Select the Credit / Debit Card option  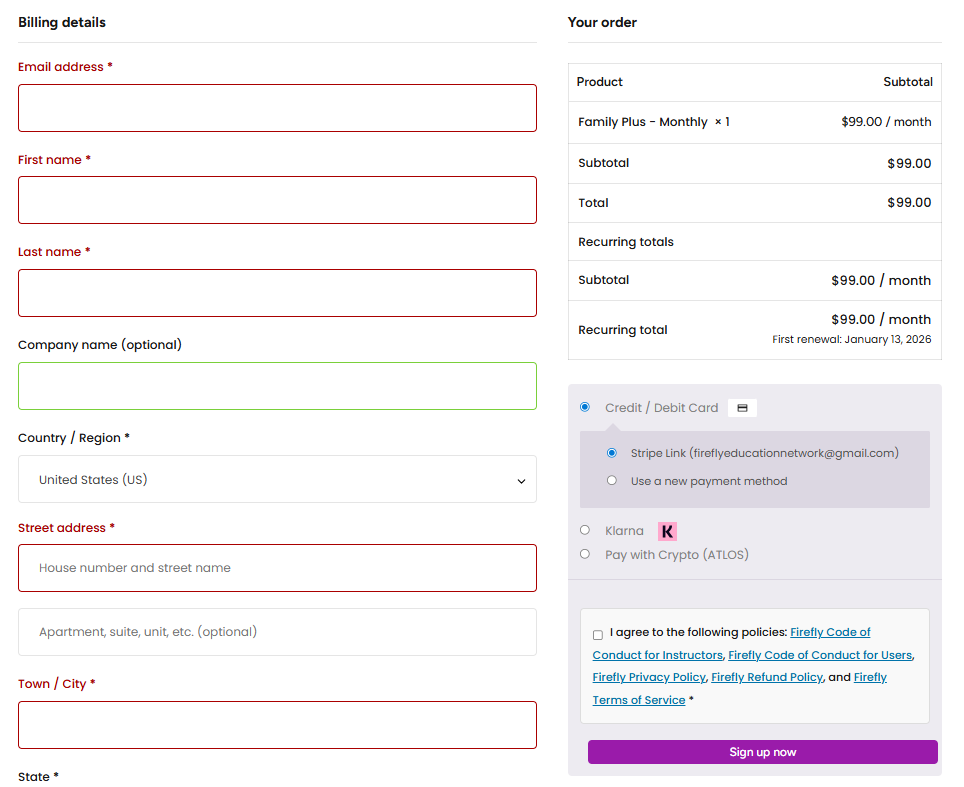[x=585, y=407]
